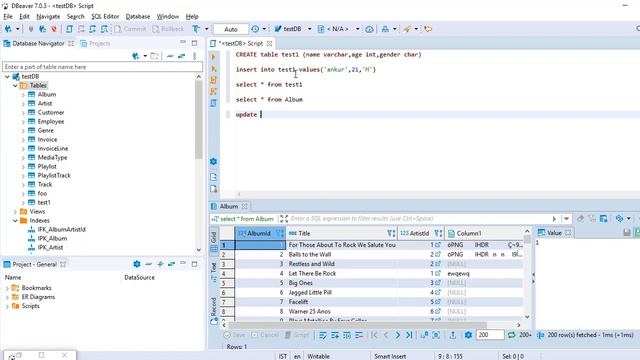Open the N/A active schema dropdown

click(x=358, y=29)
